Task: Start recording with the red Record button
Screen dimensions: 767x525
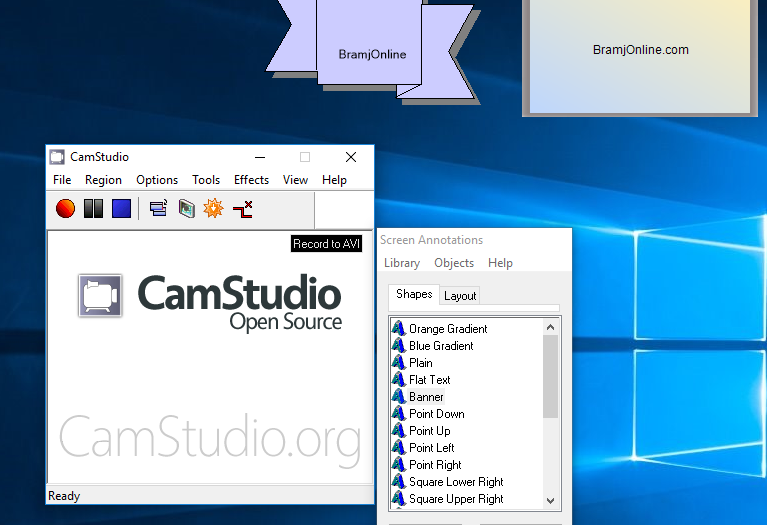Action: (66, 208)
